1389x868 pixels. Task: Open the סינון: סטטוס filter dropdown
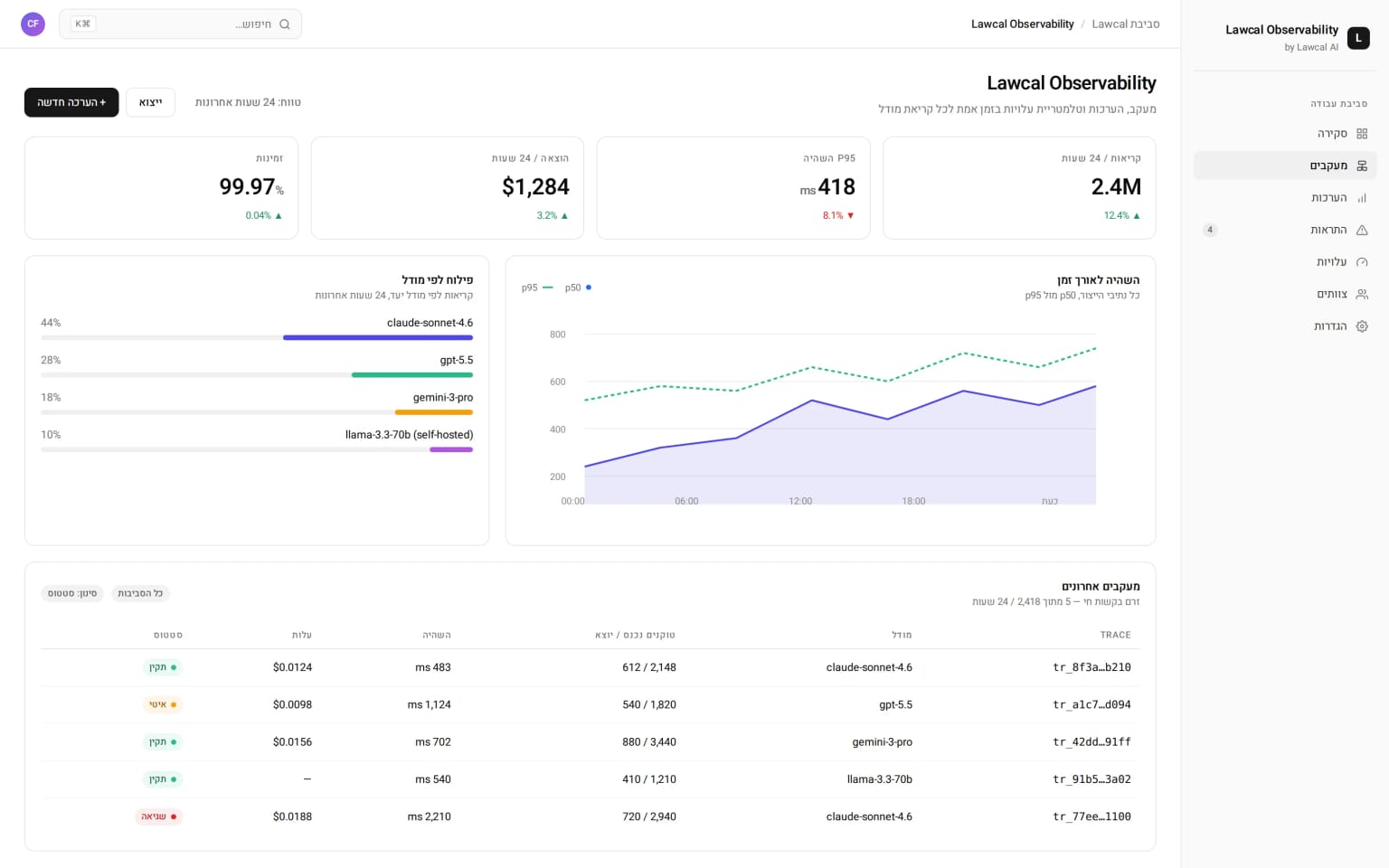click(x=72, y=593)
